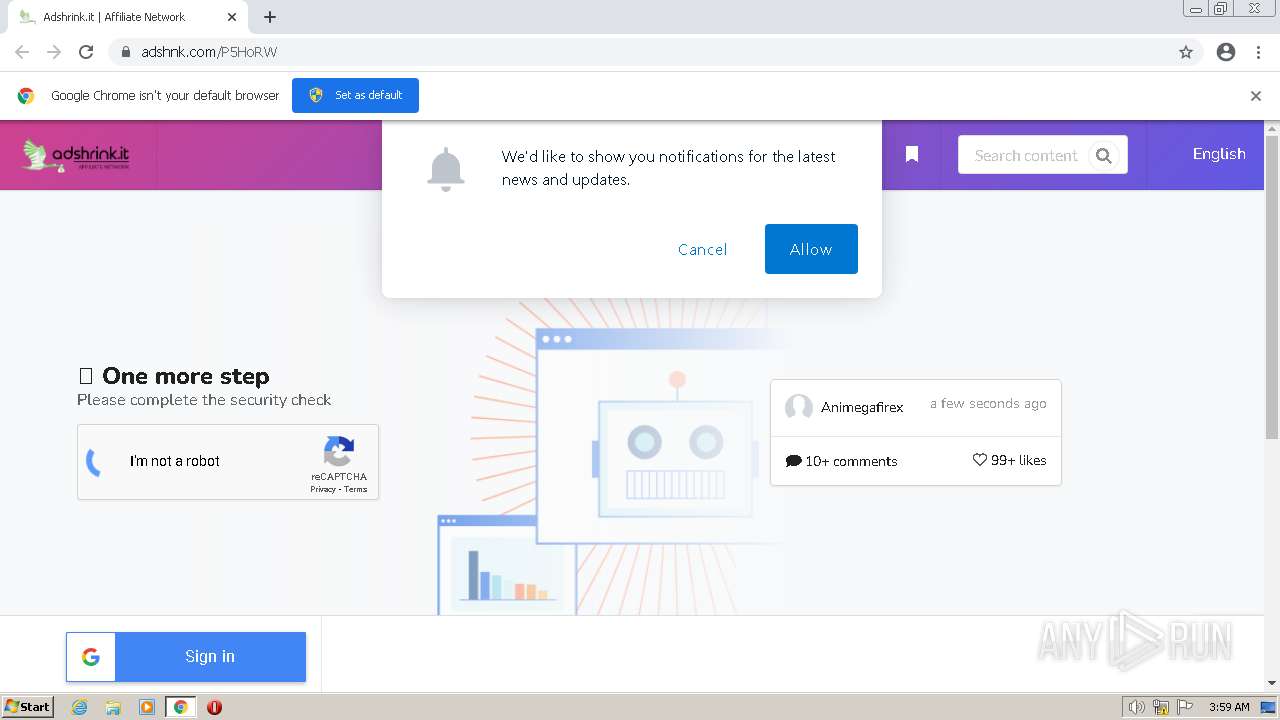Click the browser forward arrow
Image resolution: width=1280 pixels, height=720 pixels.
point(54,52)
